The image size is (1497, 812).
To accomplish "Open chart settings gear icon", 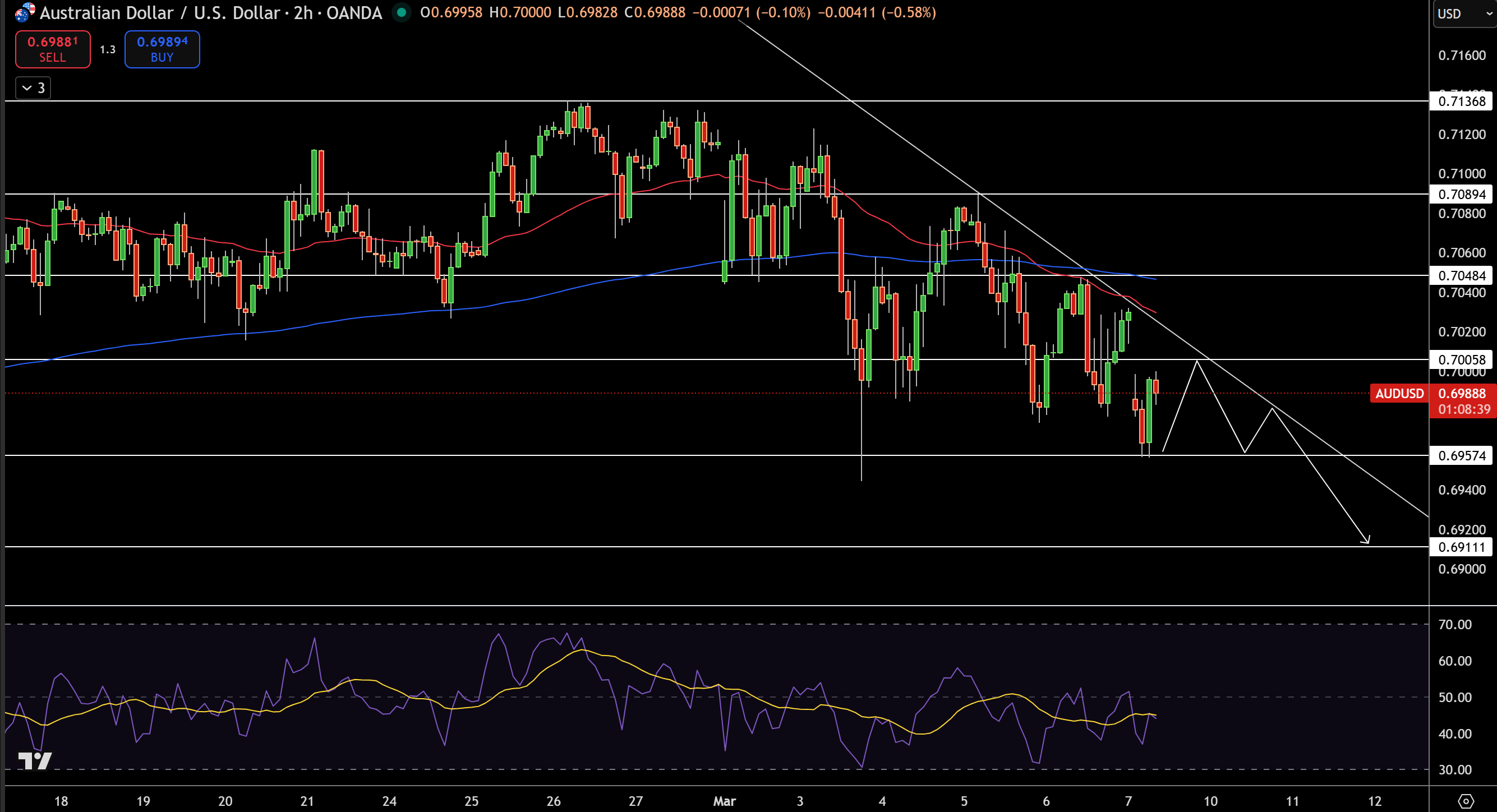I will point(1466,801).
